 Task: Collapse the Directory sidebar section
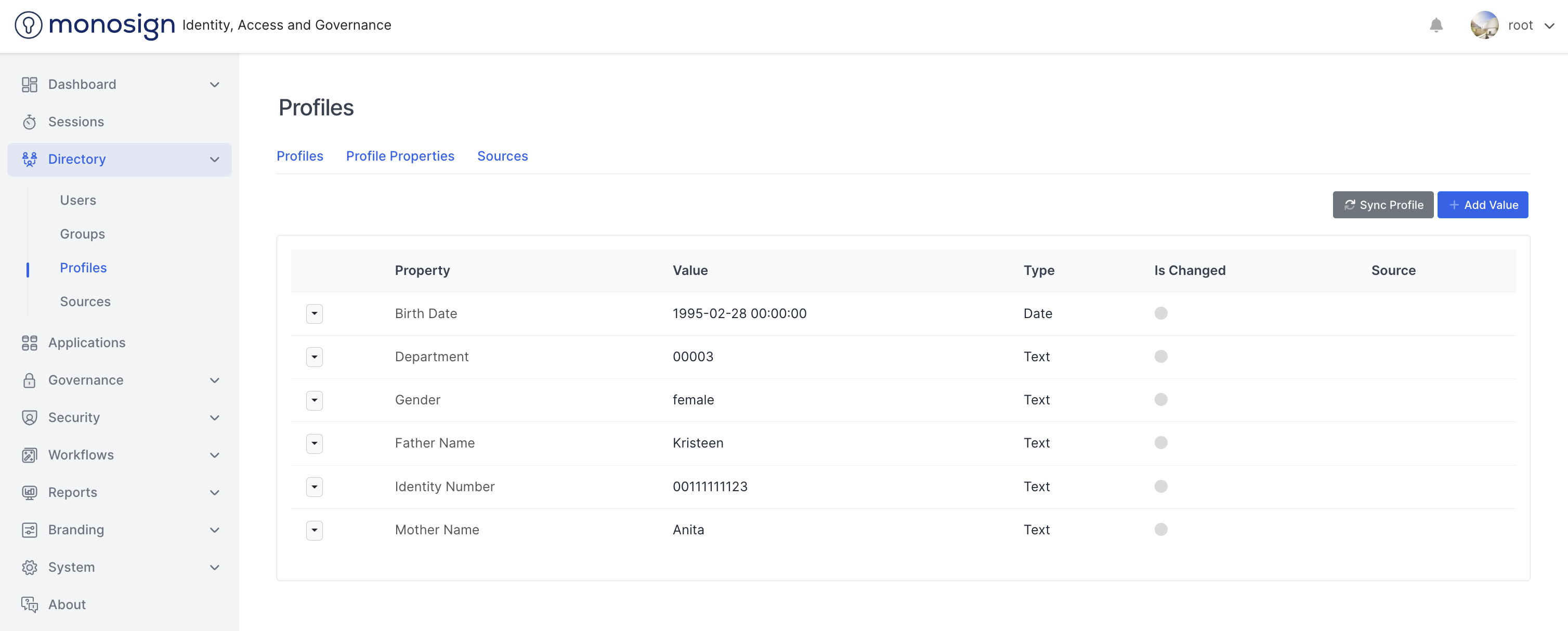(214, 160)
